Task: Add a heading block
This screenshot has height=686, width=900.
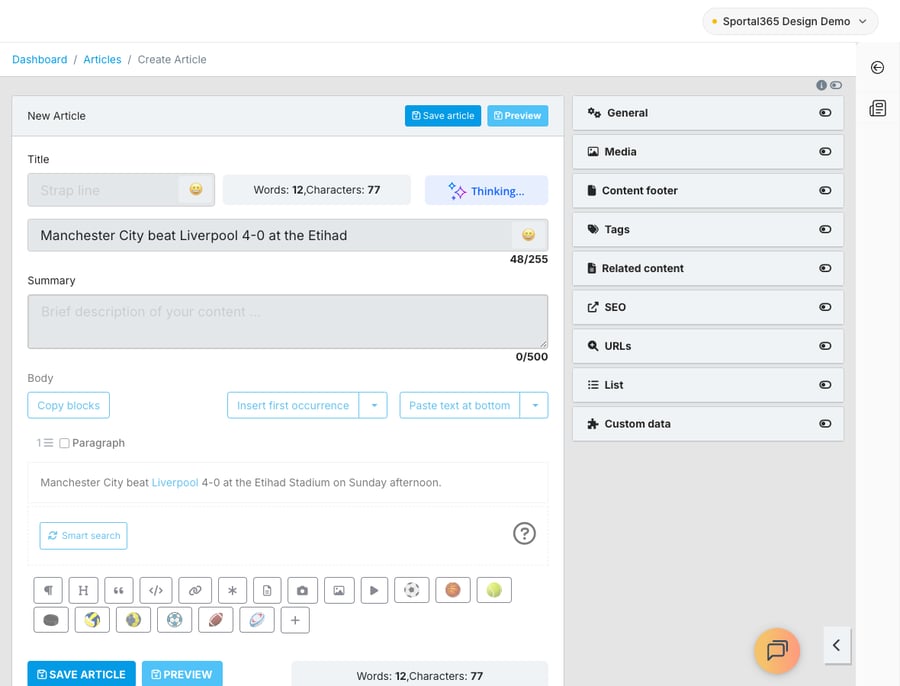Action: click(83, 590)
